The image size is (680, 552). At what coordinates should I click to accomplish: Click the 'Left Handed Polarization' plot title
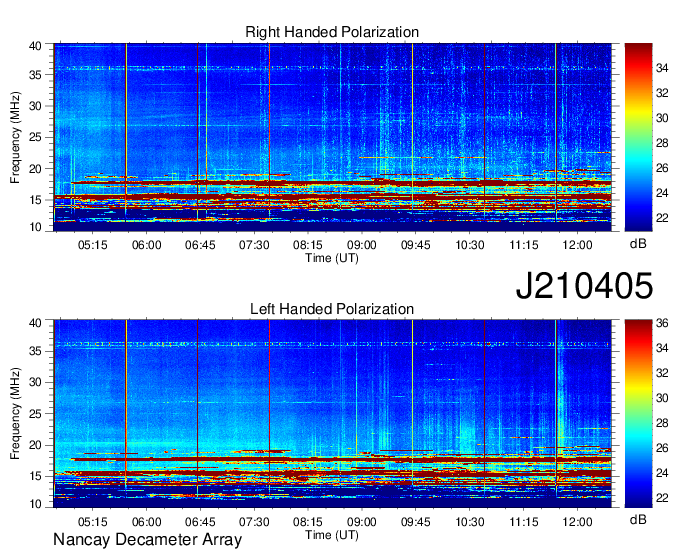(x=332, y=309)
